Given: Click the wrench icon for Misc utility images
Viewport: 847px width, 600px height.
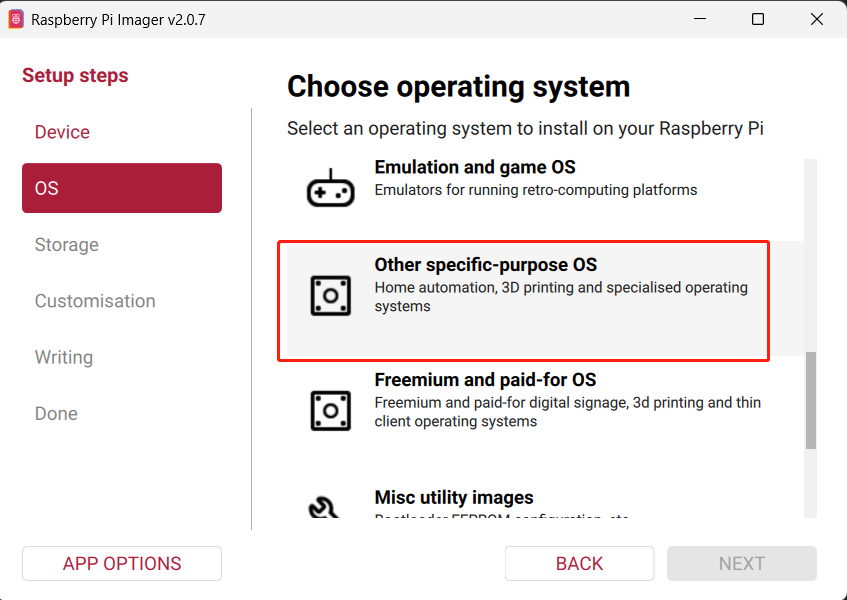Looking at the screenshot, I should click(324, 508).
